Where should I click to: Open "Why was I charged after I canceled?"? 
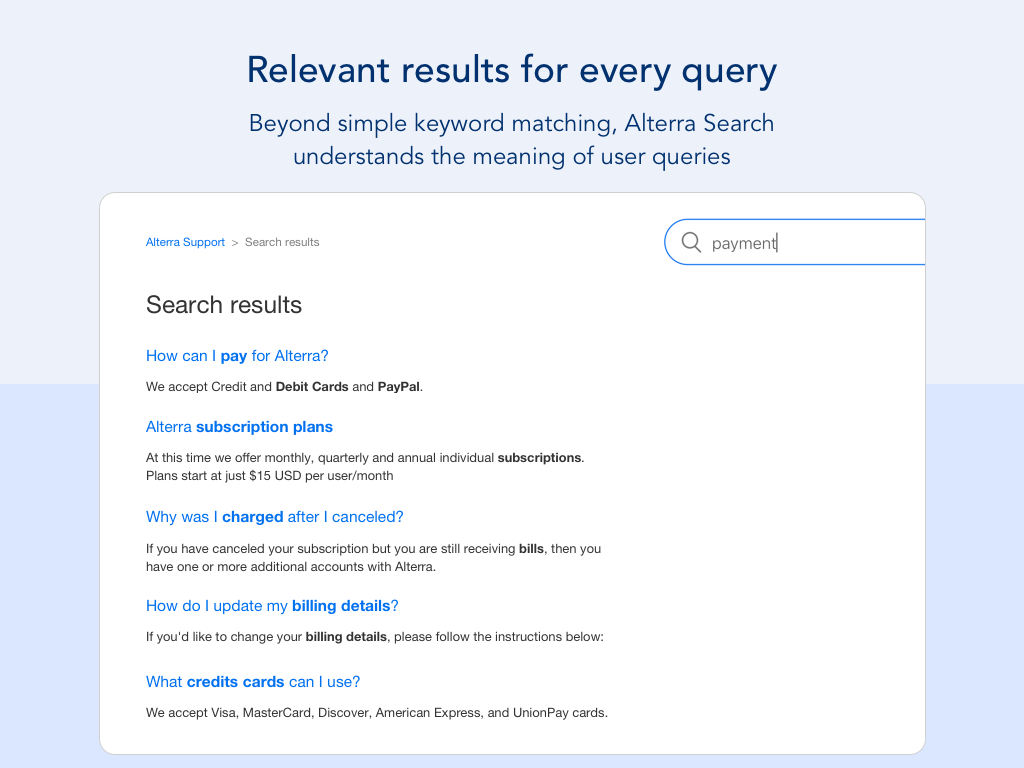[x=274, y=517]
